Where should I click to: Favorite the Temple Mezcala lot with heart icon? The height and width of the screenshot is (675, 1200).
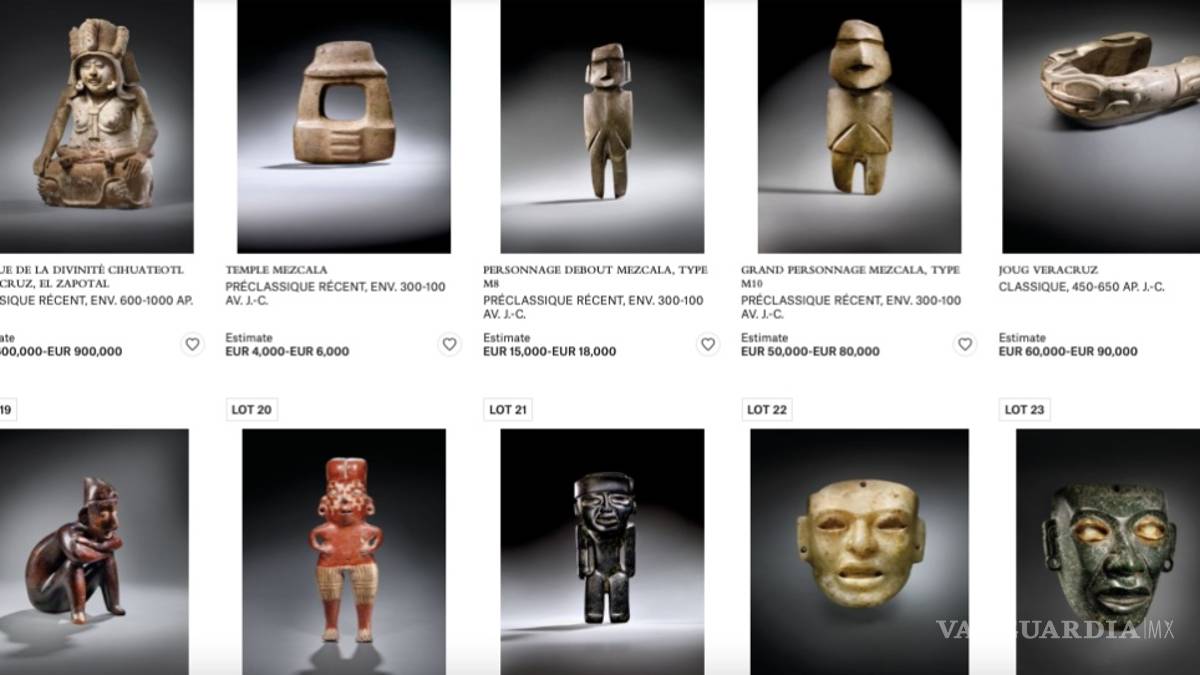(450, 344)
